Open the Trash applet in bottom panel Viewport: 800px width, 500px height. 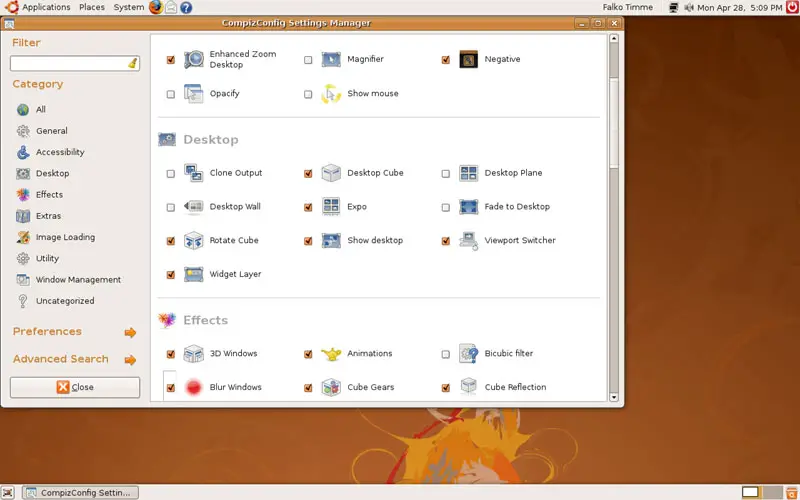click(792, 492)
